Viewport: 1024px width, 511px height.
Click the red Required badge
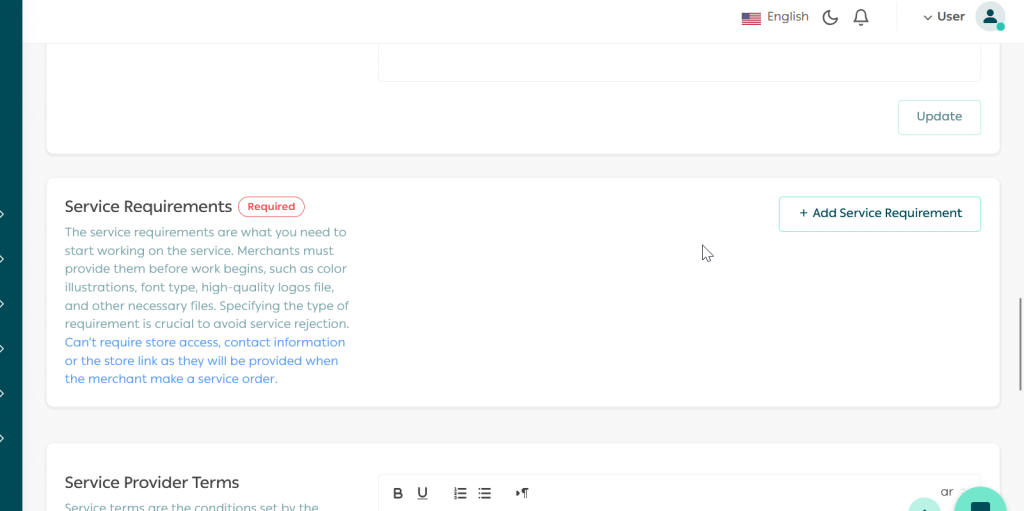271,207
